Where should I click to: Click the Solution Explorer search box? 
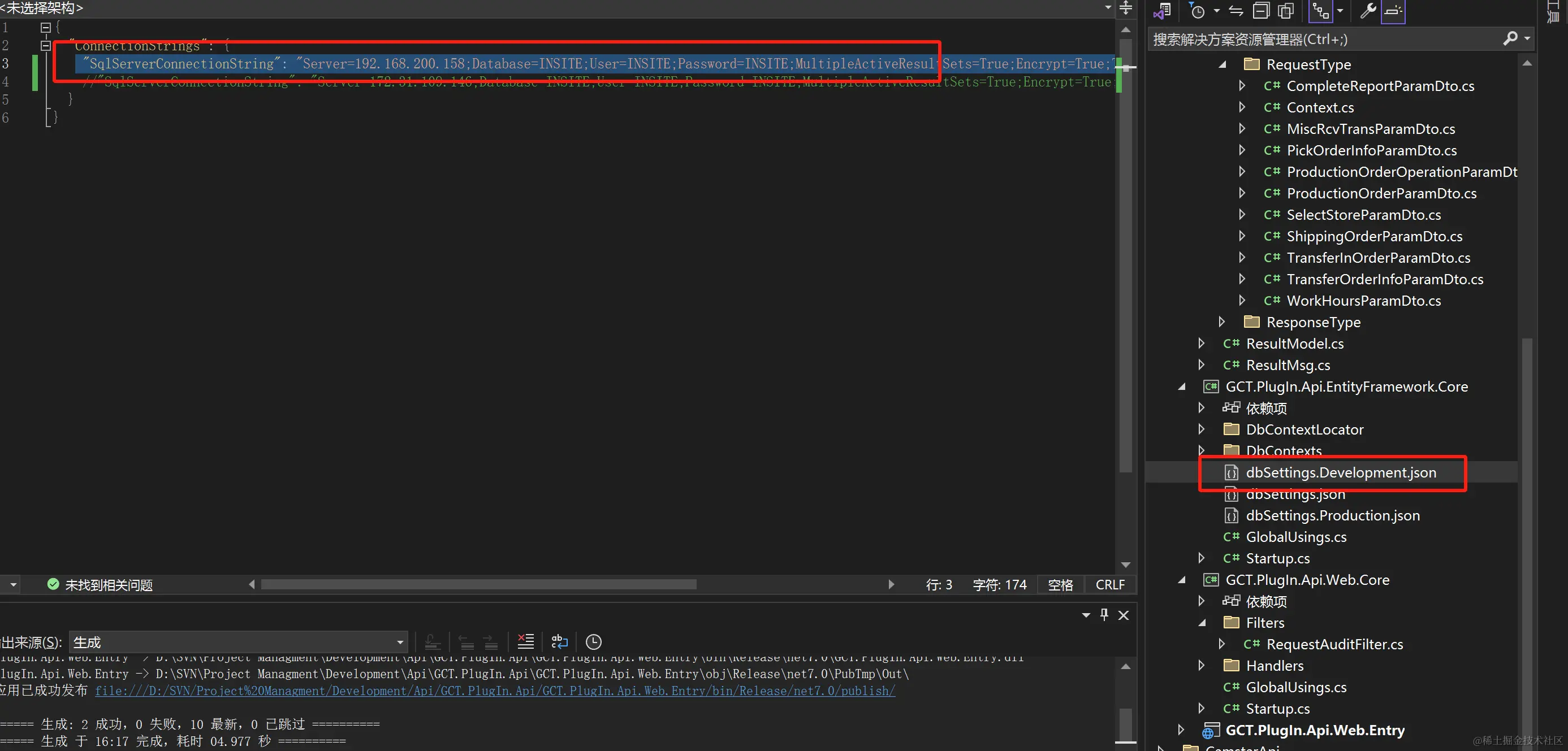1327,40
